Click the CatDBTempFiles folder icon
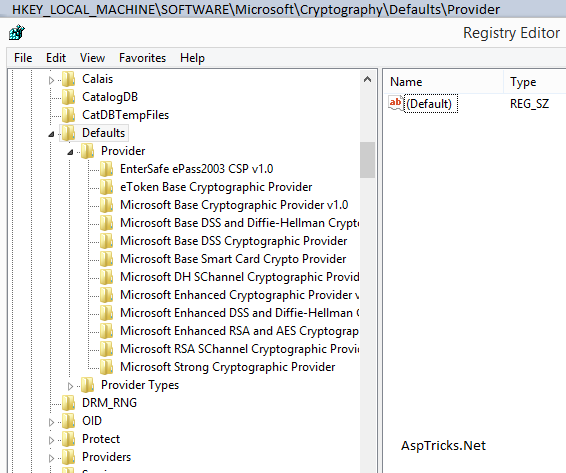This screenshot has height=473, width=566. click(x=68, y=115)
